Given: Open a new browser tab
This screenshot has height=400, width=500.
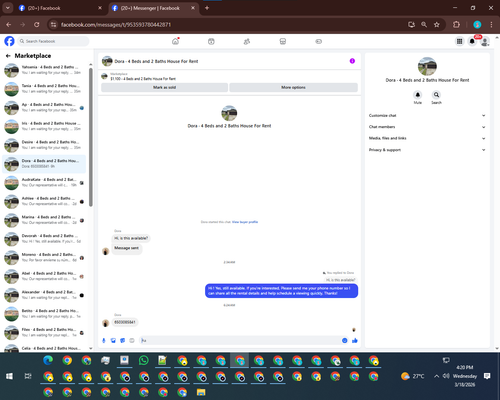Looking at the screenshot, I should point(207,8).
